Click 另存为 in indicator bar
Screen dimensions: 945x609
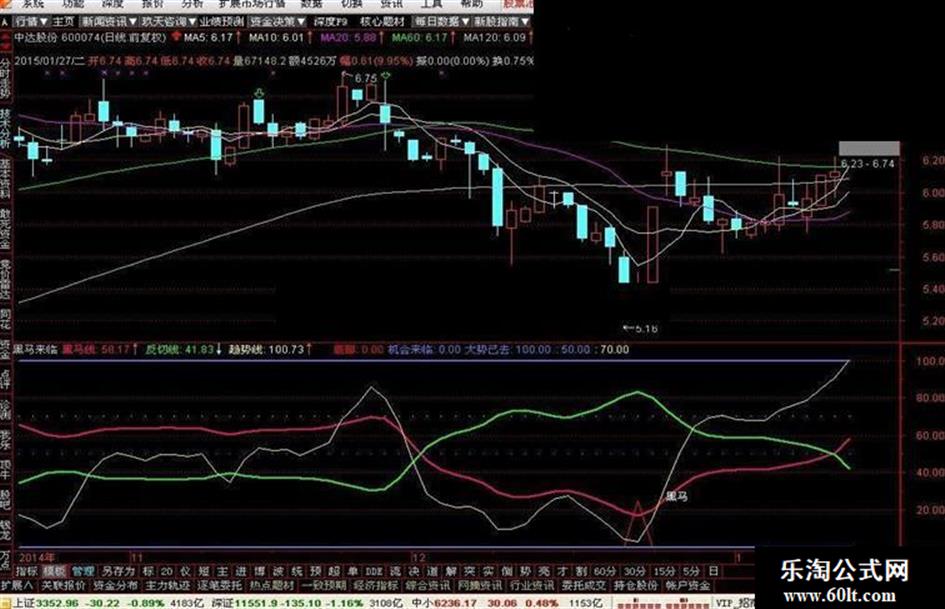[x=118, y=571]
